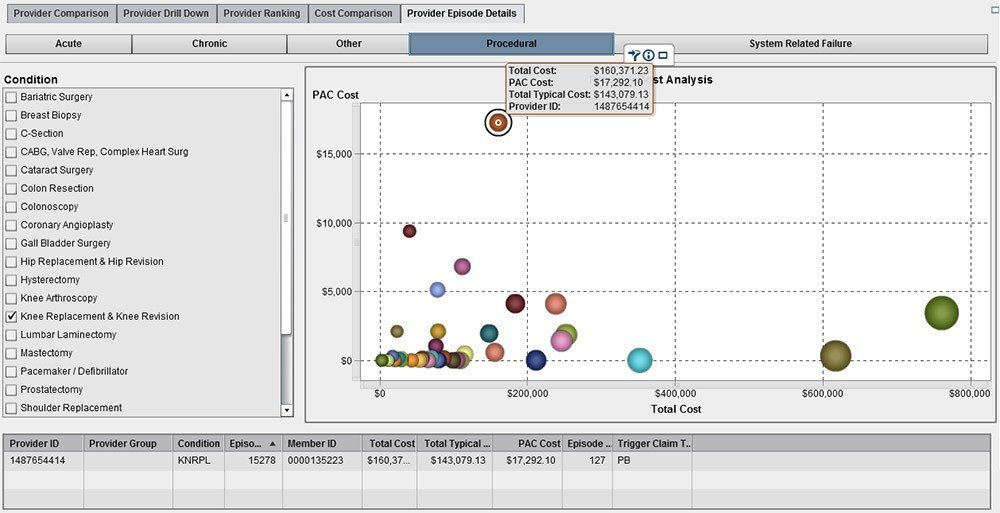1000x513 pixels.
Task: Click the dark red bubble near $10,000 PAC cost
Action: point(409,231)
